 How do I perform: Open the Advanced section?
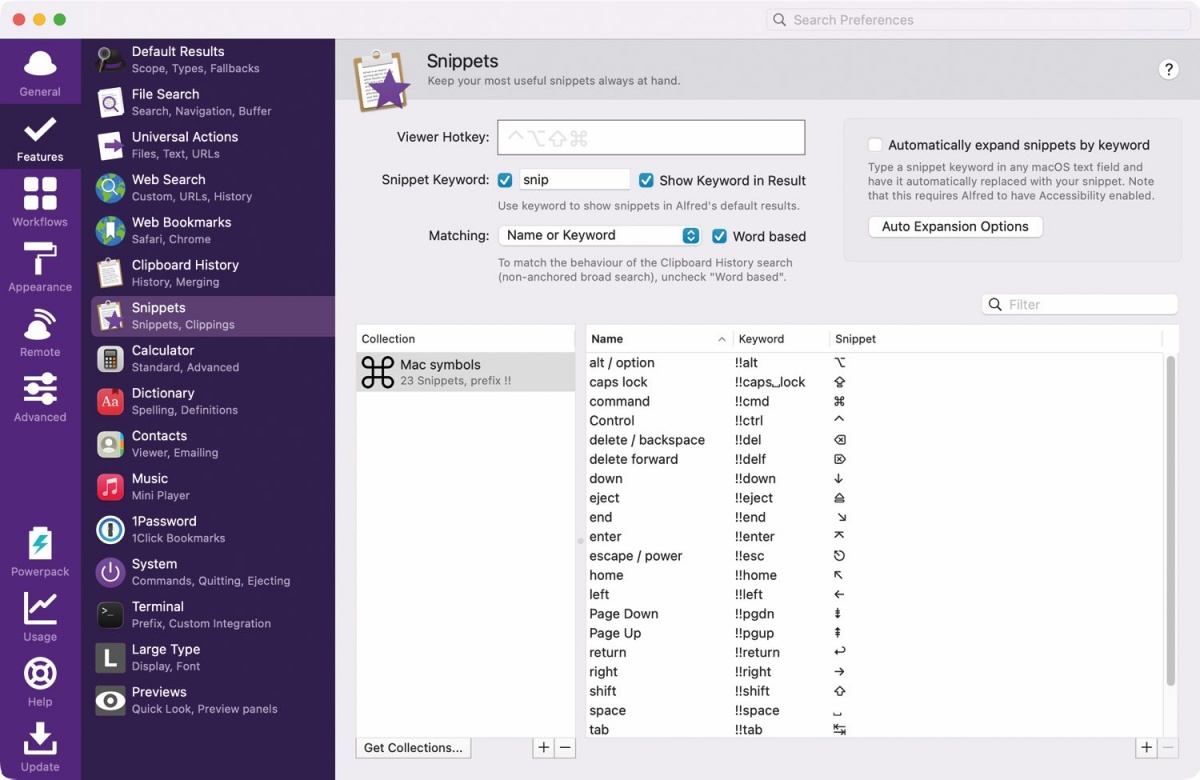tap(40, 398)
